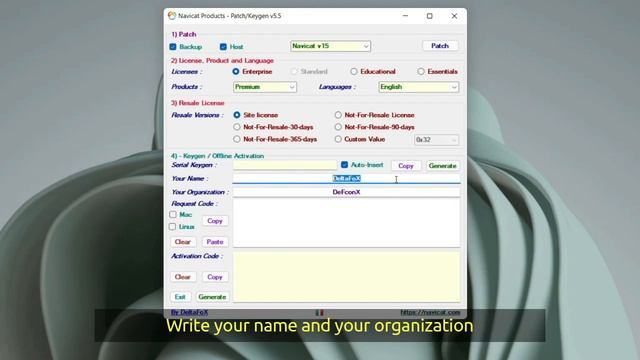This screenshot has height=360, width=640.
Task: Click the Exit button
Action: click(x=180, y=297)
